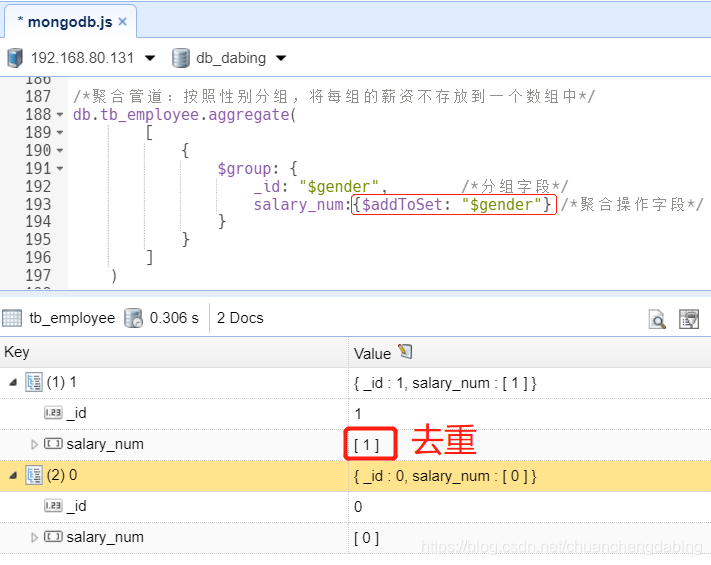
Task: Click the tb_employee collection icon
Action: point(12,318)
